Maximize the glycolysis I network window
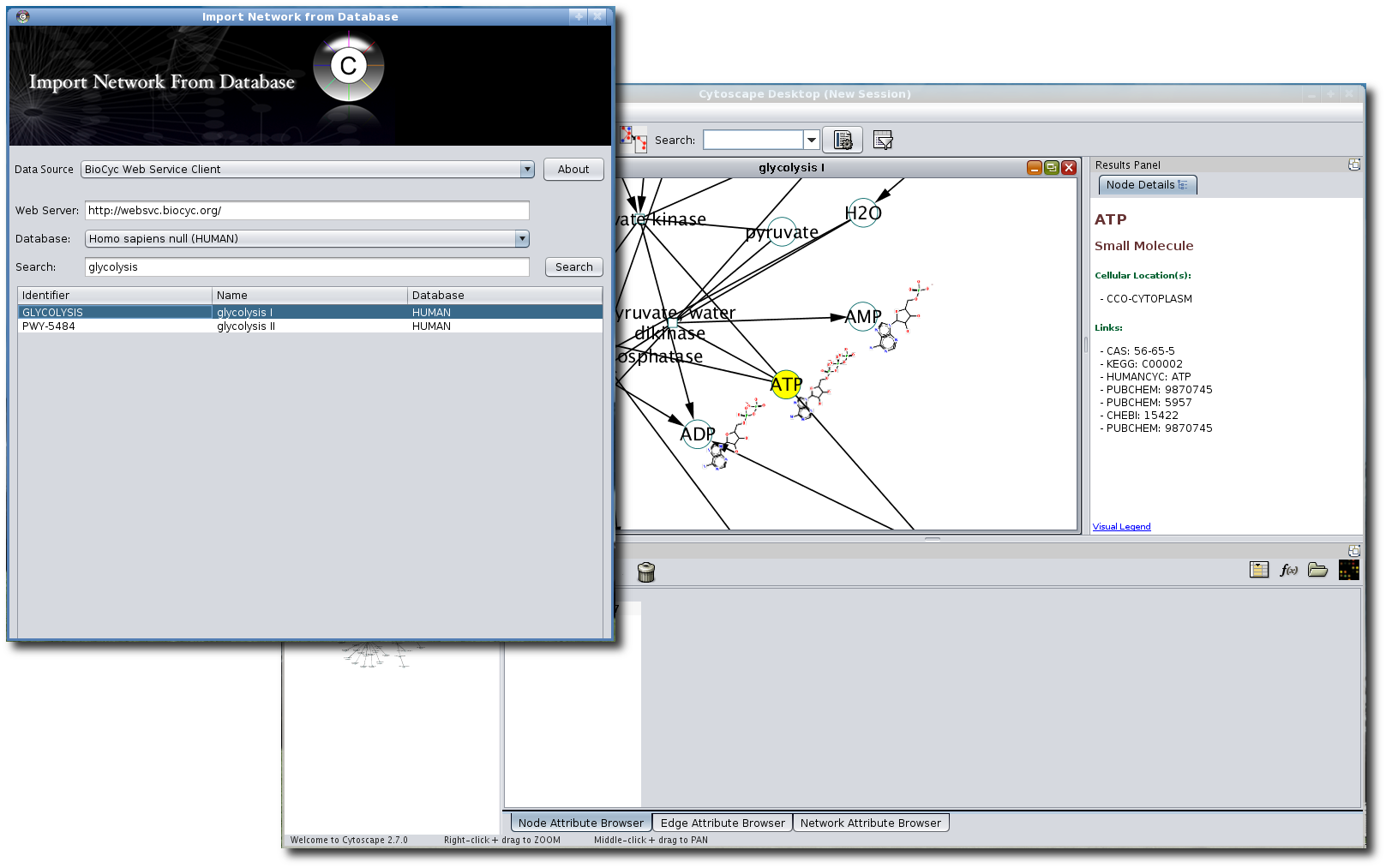The height and width of the screenshot is (868, 1386). tap(1052, 168)
